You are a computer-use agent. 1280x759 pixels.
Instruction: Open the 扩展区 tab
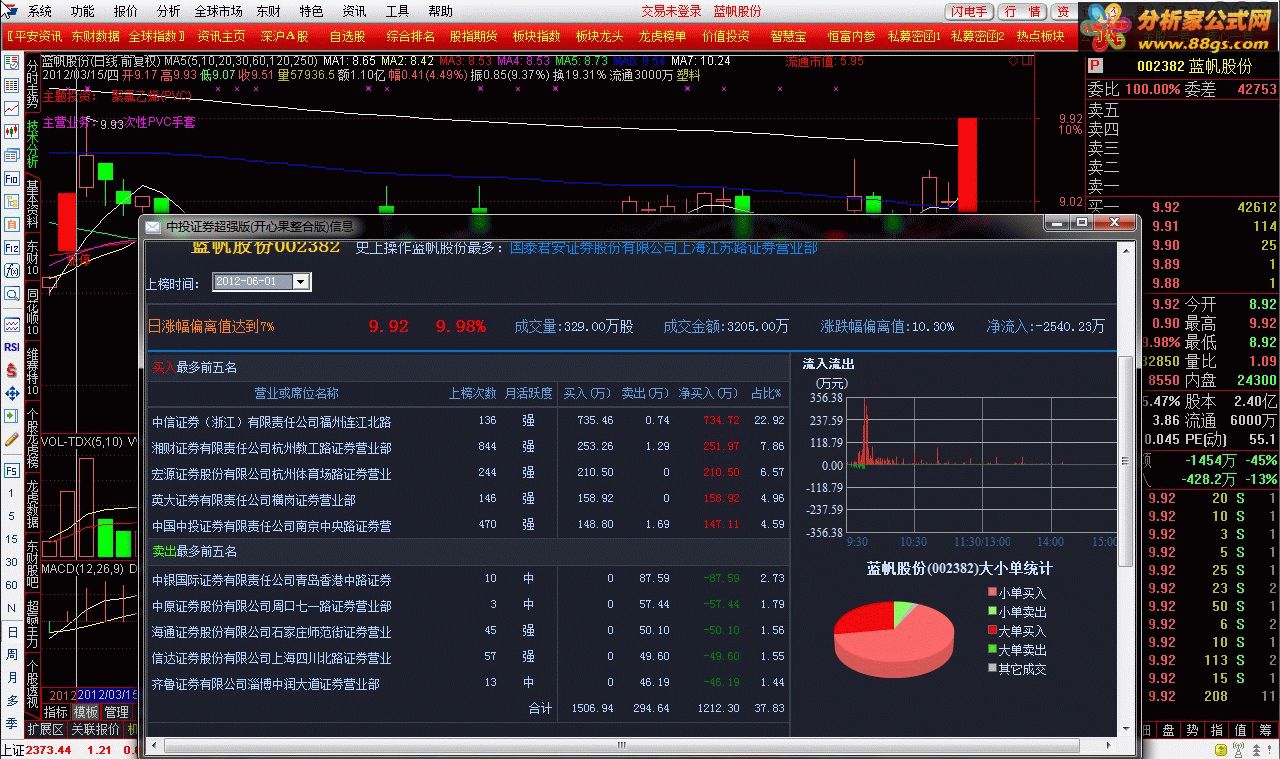coord(45,730)
